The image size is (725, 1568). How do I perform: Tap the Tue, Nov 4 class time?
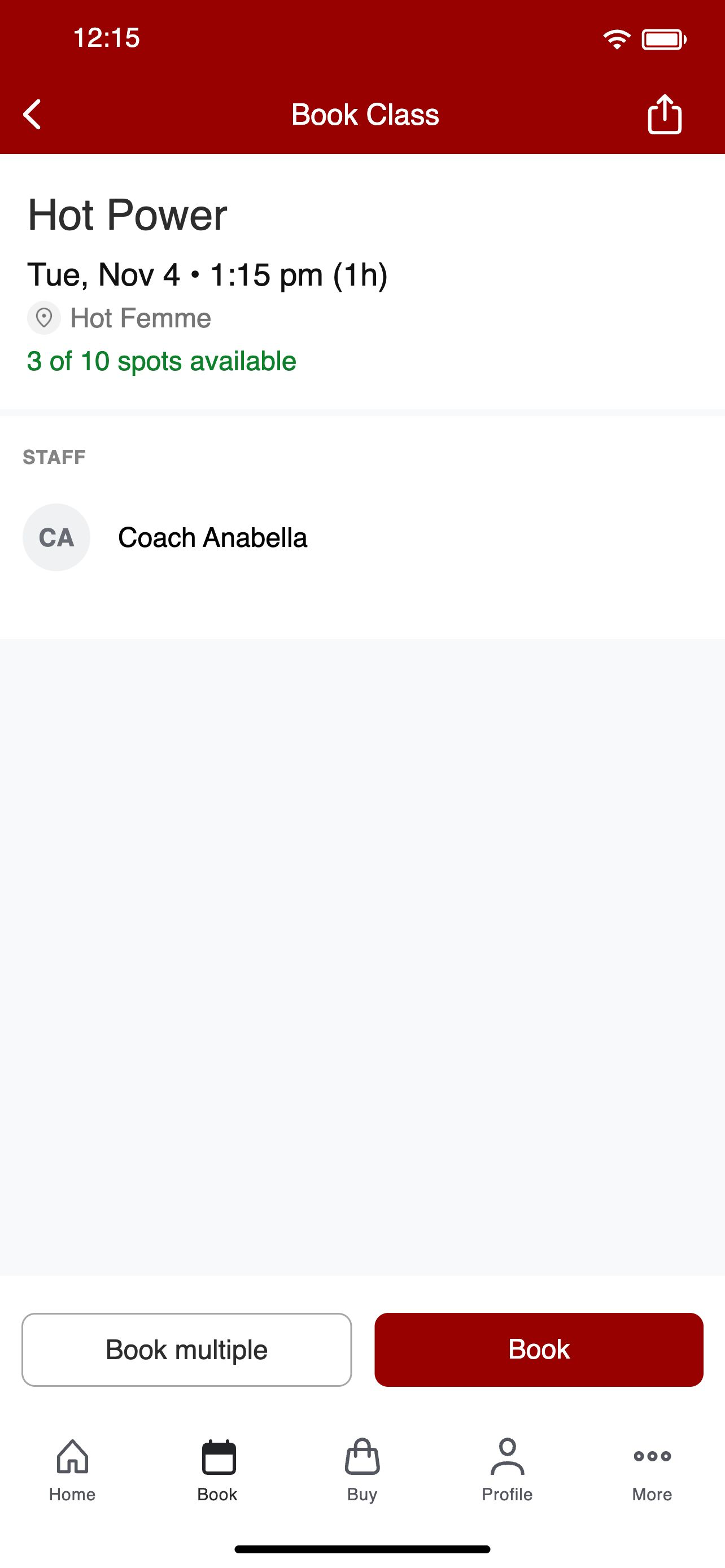[208, 275]
